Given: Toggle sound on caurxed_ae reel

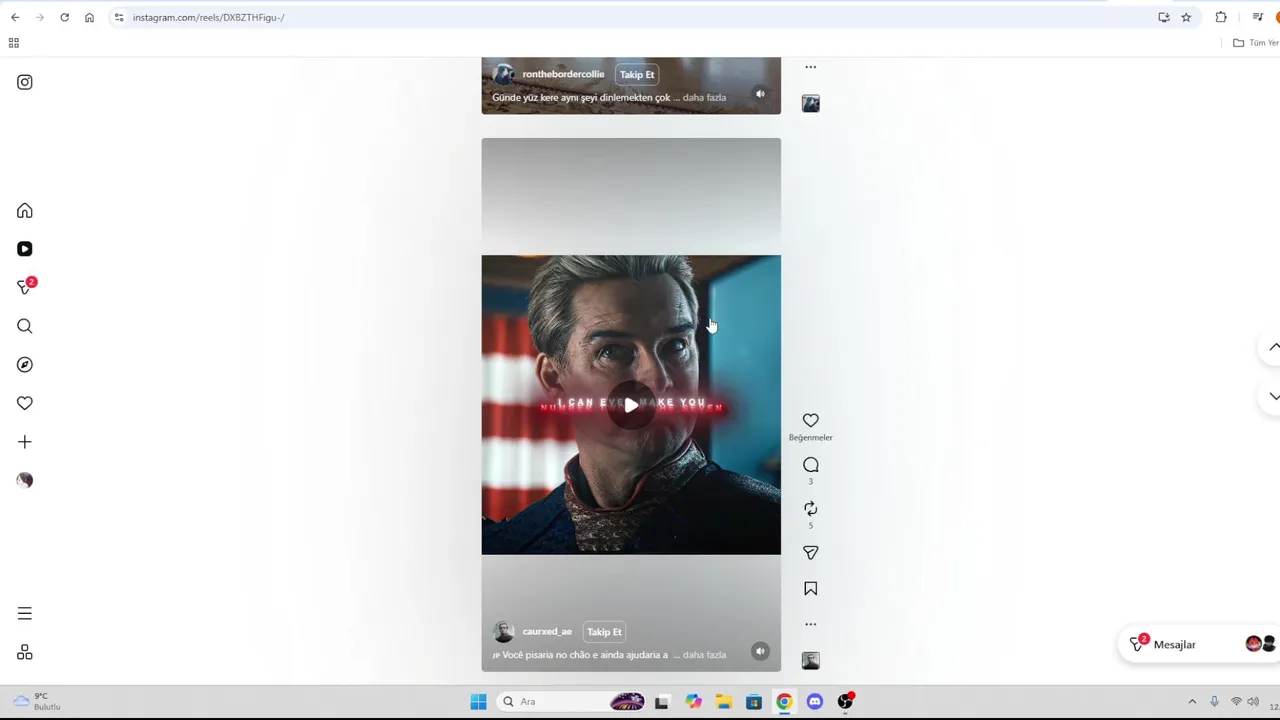Looking at the screenshot, I should [x=760, y=651].
